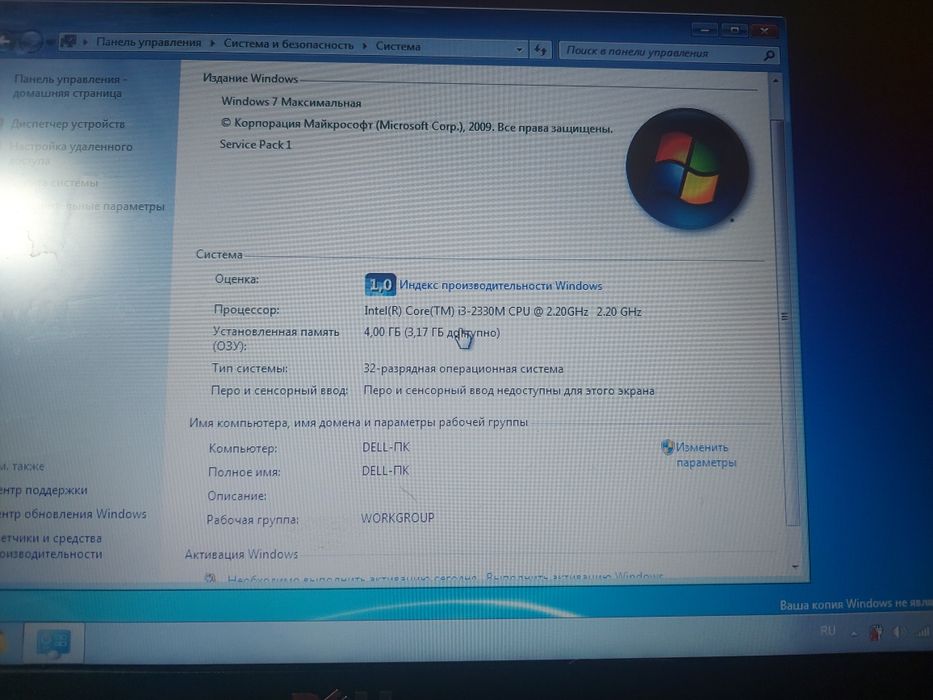Minimize the System window
Image resolution: width=933 pixels, height=700 pixels.
click(705, 29)
